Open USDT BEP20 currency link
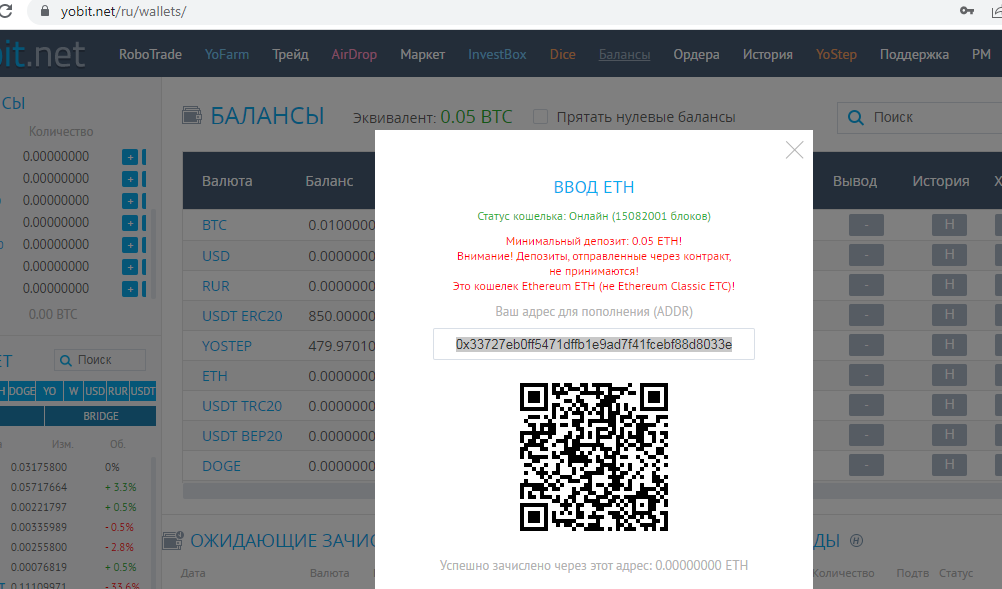 tap(242, 436)
